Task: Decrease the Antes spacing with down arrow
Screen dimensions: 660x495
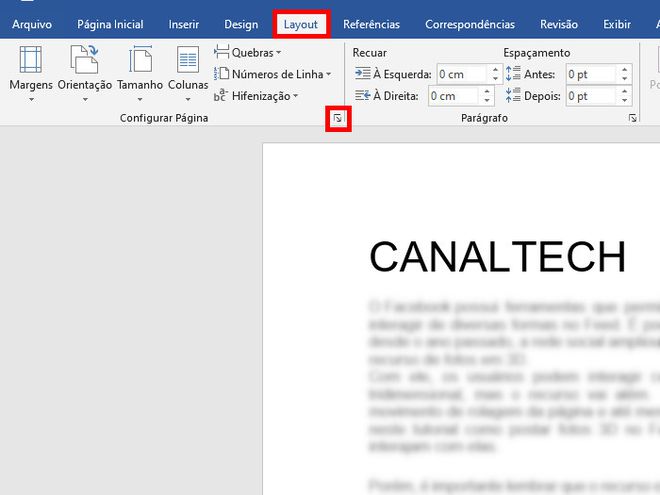Action: point(625,79)
